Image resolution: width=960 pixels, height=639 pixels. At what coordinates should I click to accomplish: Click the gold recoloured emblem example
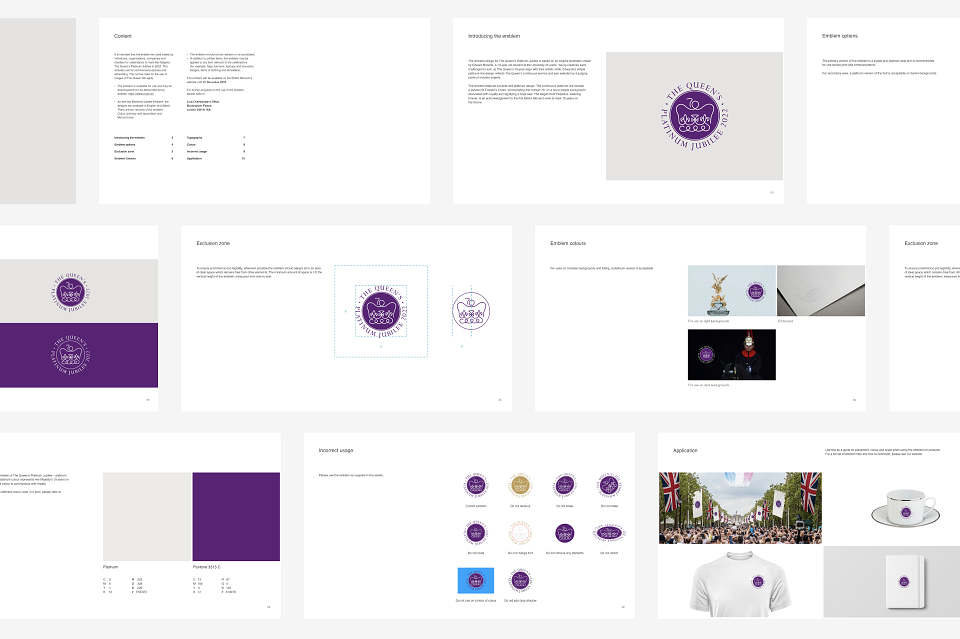(520, 486)
